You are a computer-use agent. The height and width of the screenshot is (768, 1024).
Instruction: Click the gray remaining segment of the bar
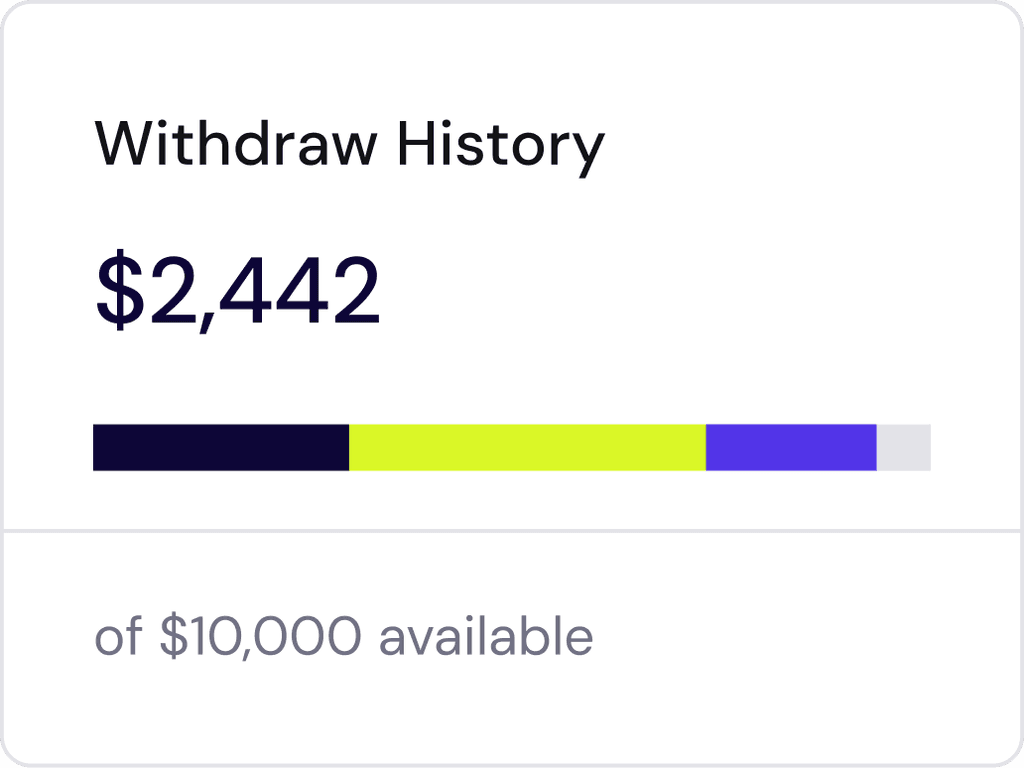(x=903, y=447)
